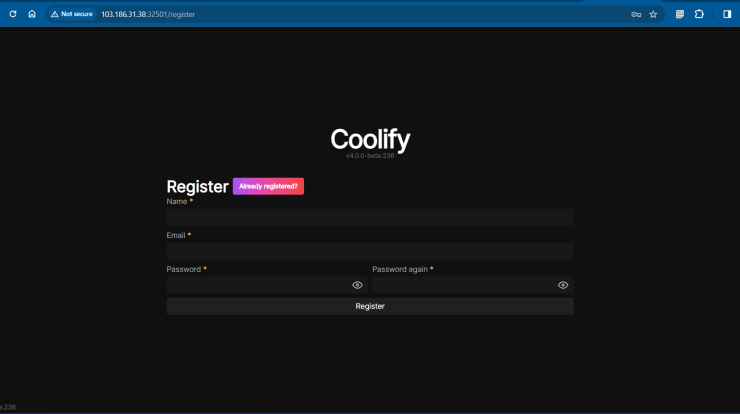Click the Coolify logo heading
This screenshot has width=740, height=414.
370,140
